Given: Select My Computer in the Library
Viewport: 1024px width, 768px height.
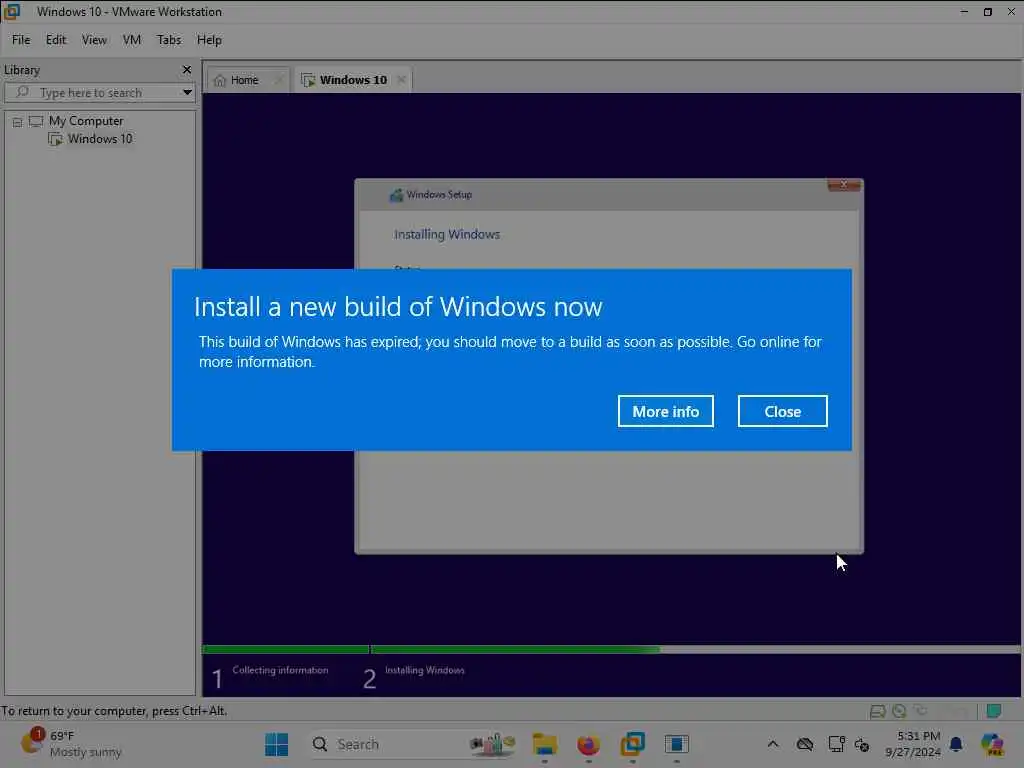Looking at the screenshot, I should (86, 121).
